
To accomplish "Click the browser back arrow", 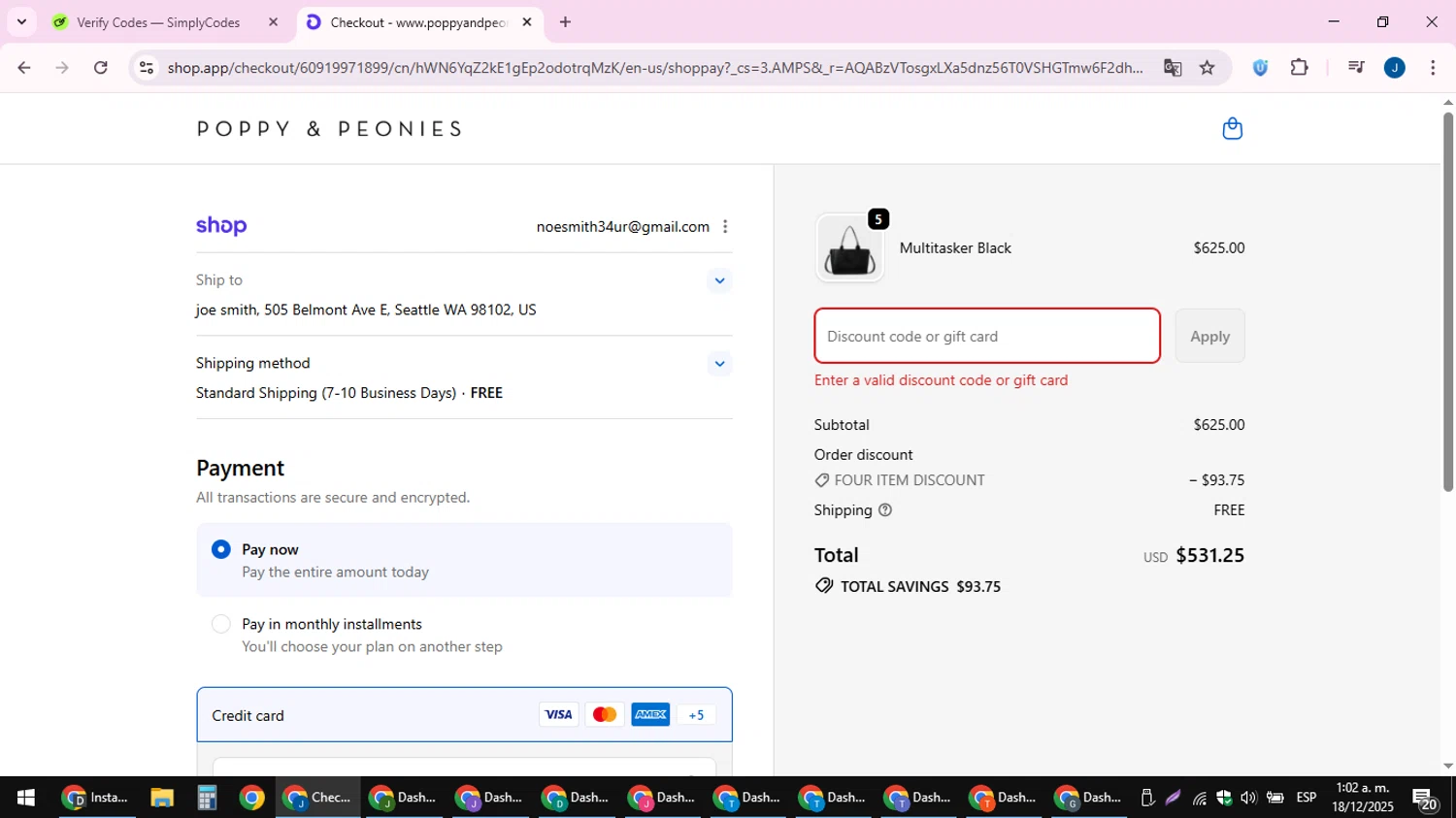I will [x=24, y=68].
